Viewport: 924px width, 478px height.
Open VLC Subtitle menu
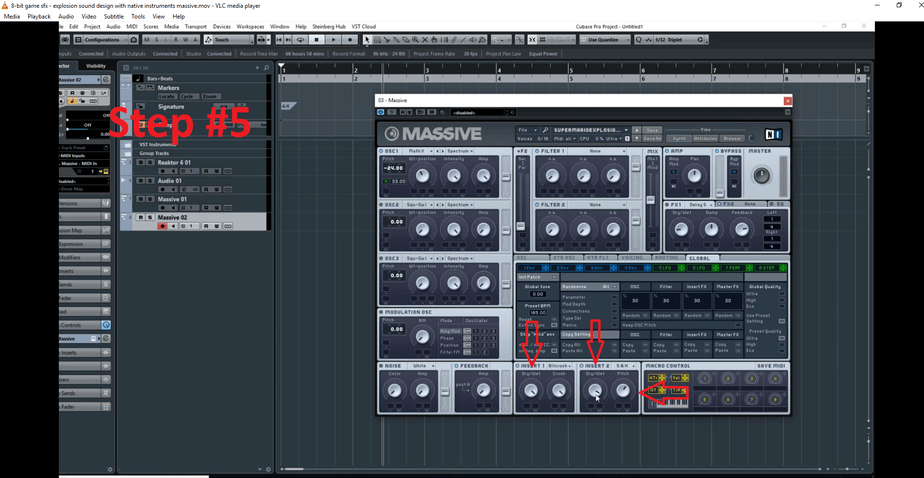pos(114,17)
